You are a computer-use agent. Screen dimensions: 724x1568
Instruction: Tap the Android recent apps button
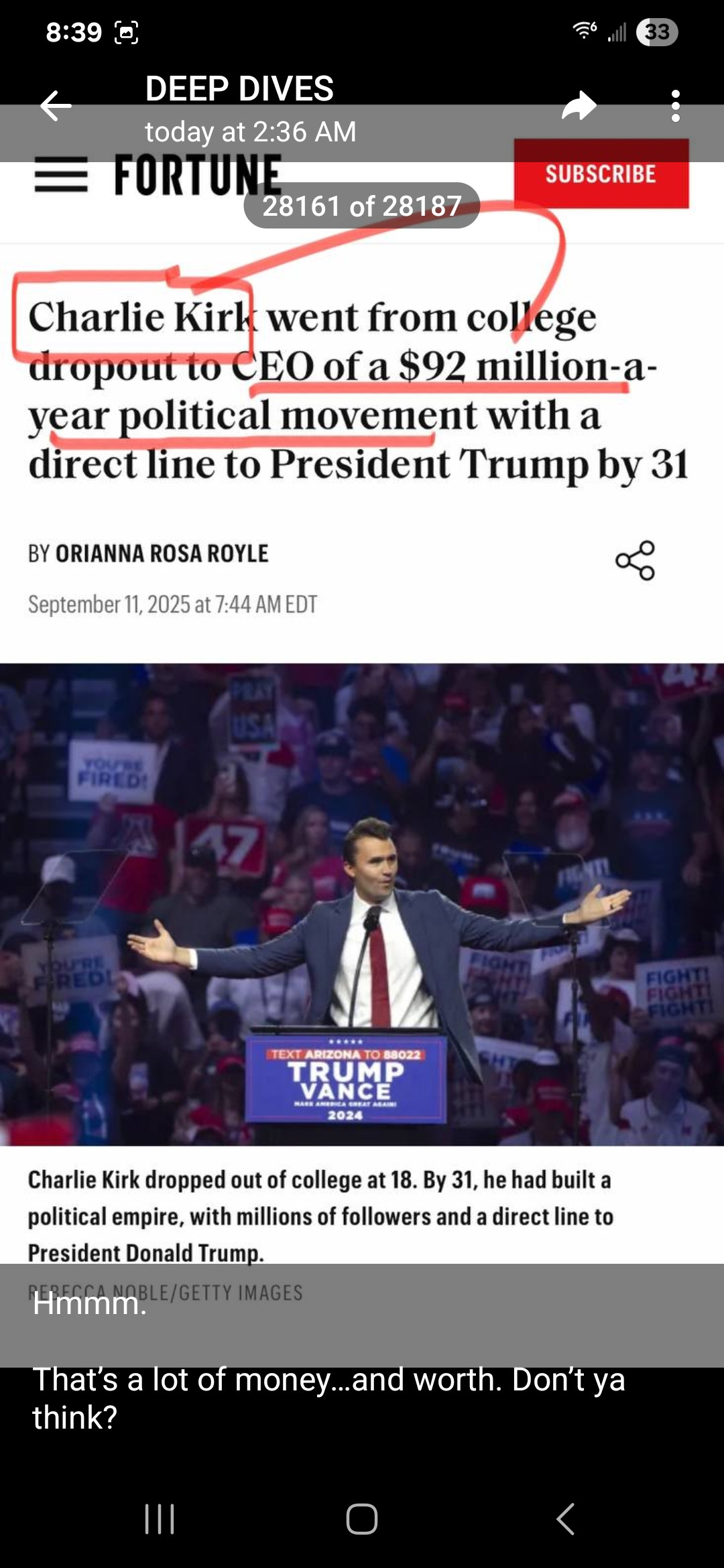point(160,1518)
